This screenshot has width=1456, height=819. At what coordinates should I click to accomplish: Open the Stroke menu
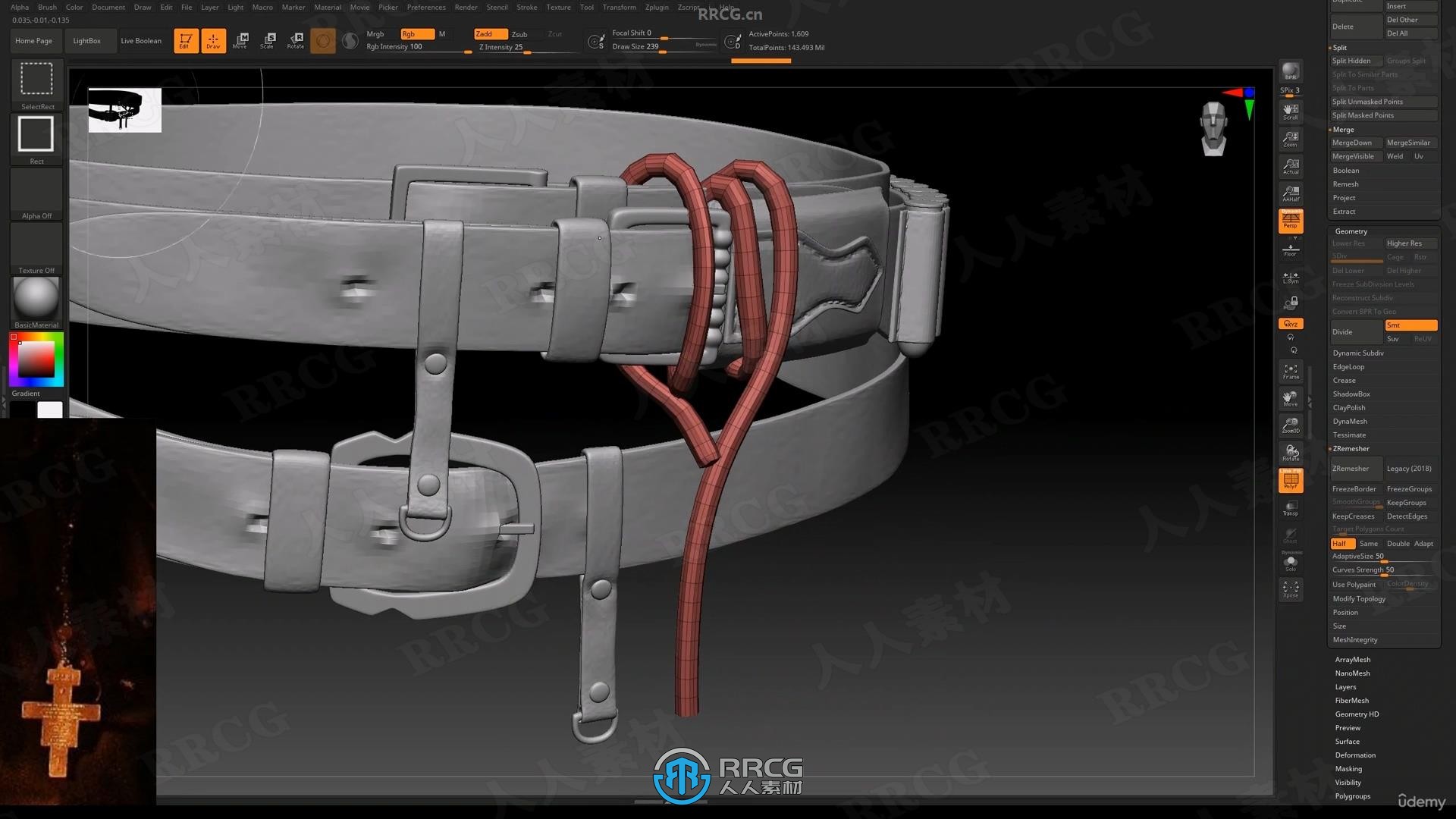(526, 7)
